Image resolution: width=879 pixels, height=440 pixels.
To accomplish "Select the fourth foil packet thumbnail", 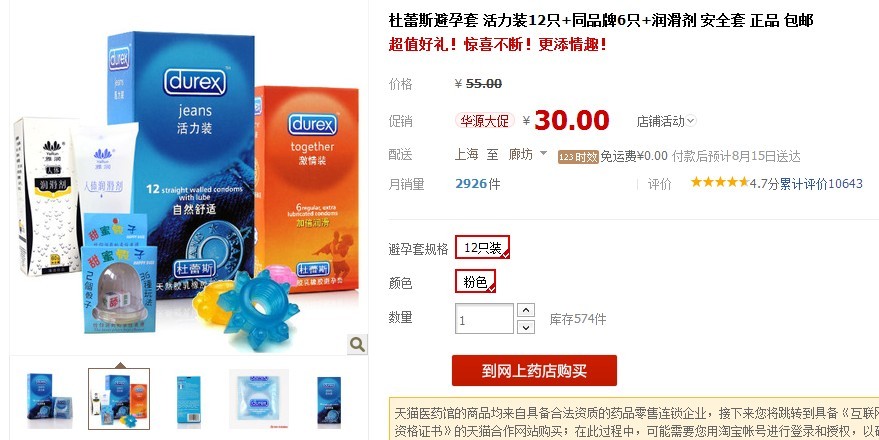I will (x=258, y=399).
